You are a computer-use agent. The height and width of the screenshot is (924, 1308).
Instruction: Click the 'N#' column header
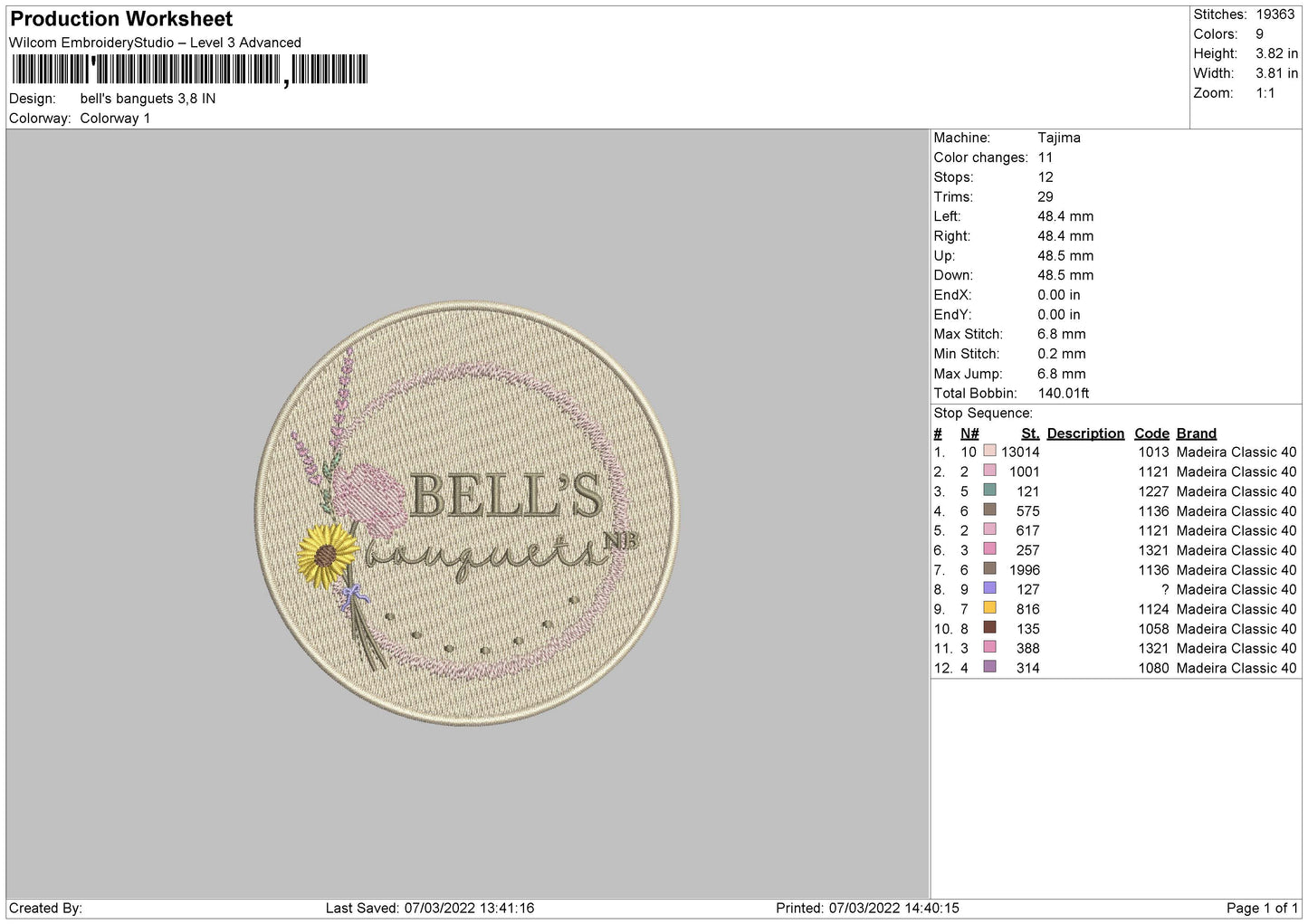(969, 433)
